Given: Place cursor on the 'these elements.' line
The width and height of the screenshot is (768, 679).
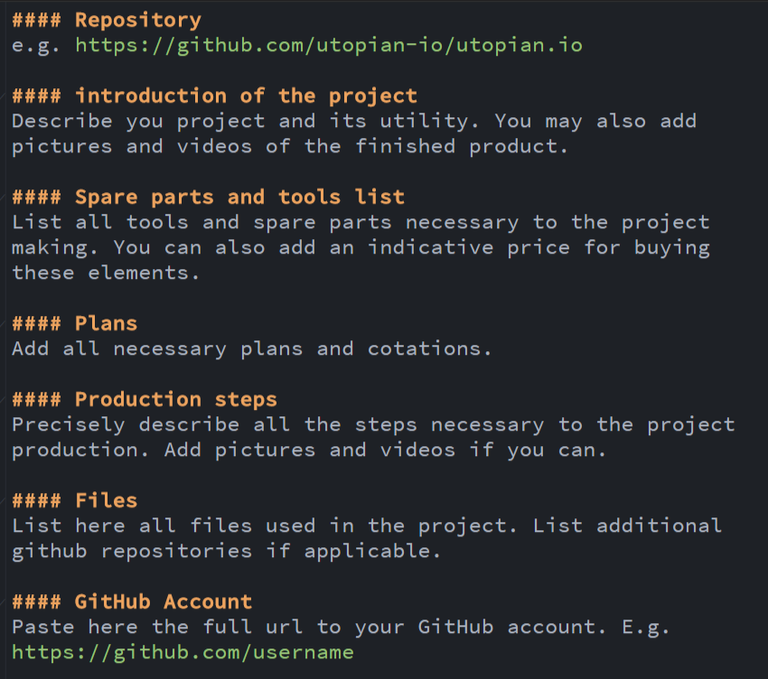Looking at the screenshot, I should point(105,272).
